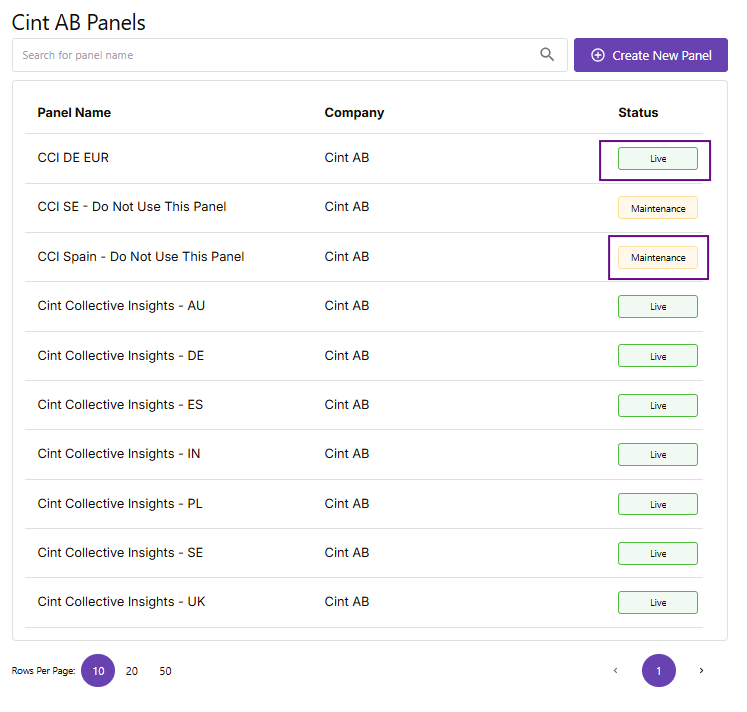Open CCI Spain - Do Not Use This Panel
The image size is (747, 712).
(x=141, y=257)
